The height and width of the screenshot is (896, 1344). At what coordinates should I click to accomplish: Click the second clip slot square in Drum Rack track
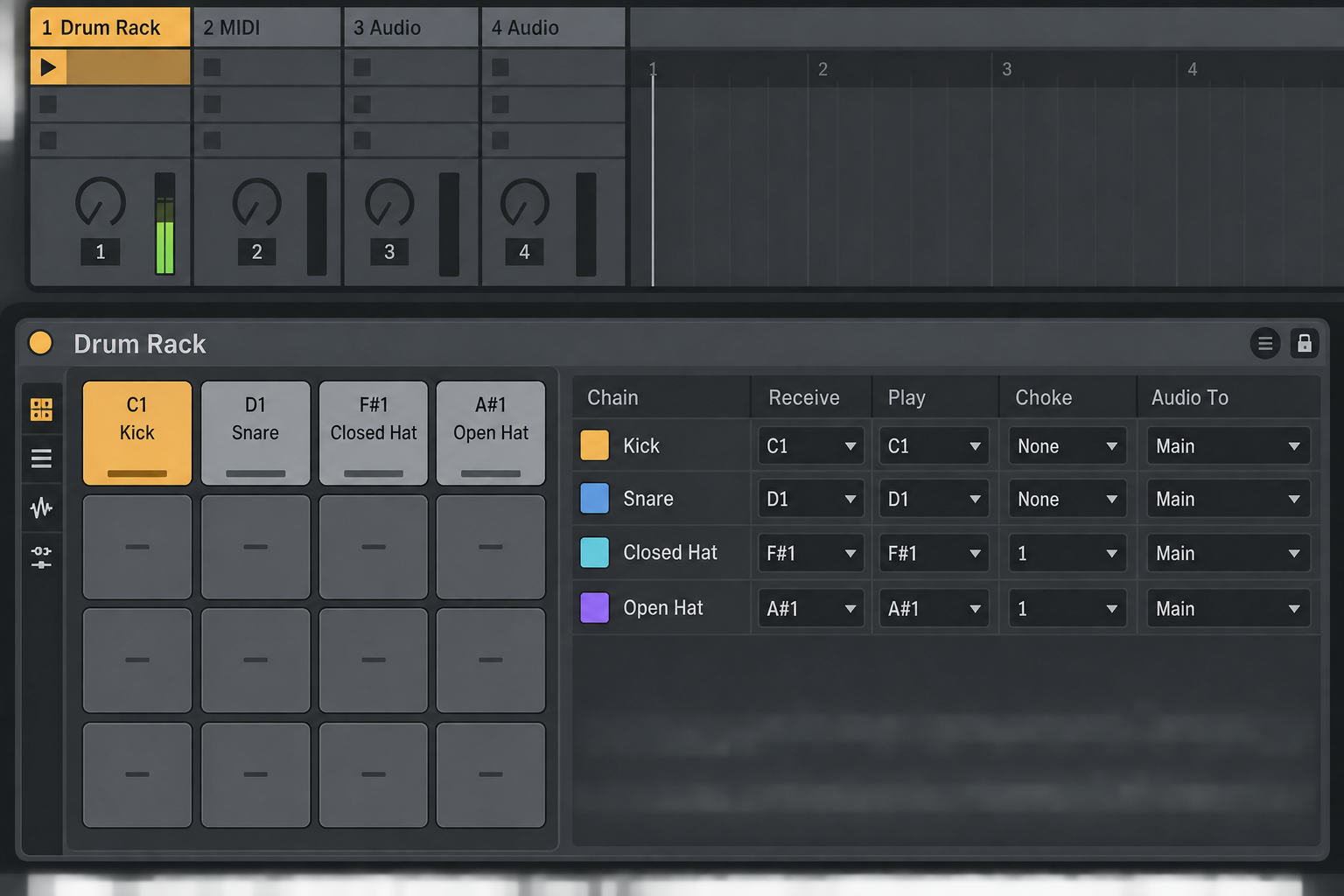(x=48, y=104)
